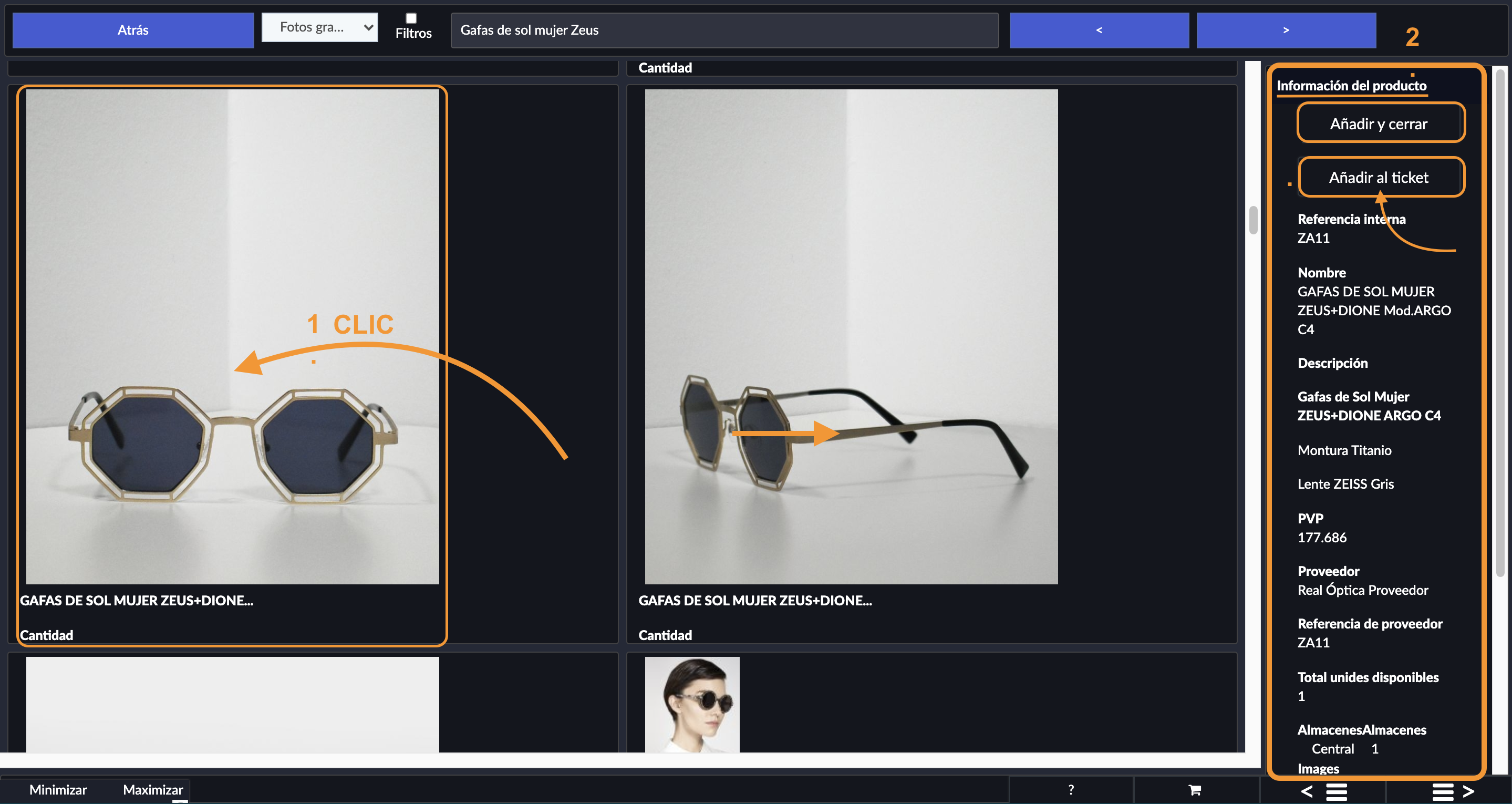The height and width of the screenshot is (804, 1512).
Task: Click the question mark help icon
Action: [1071, 790]
